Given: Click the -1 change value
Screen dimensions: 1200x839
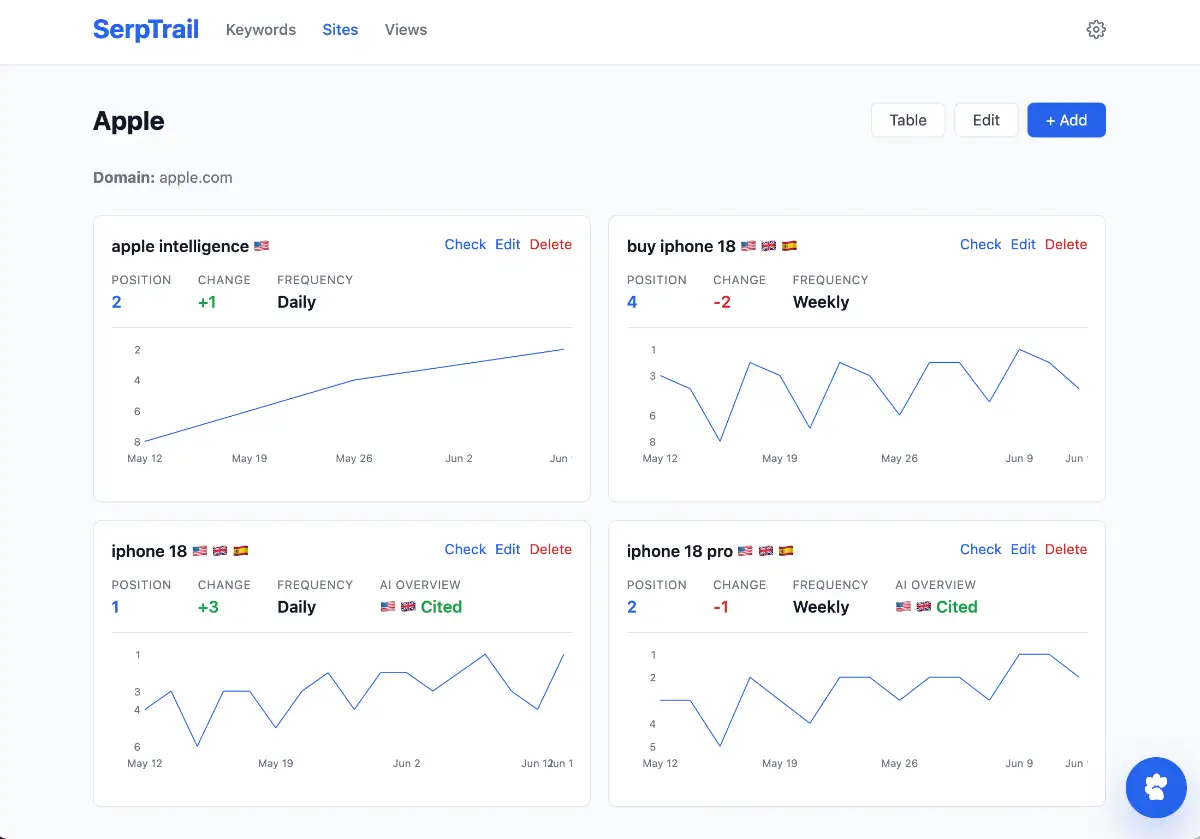Looking at the screenshot, I should [721, 607].
